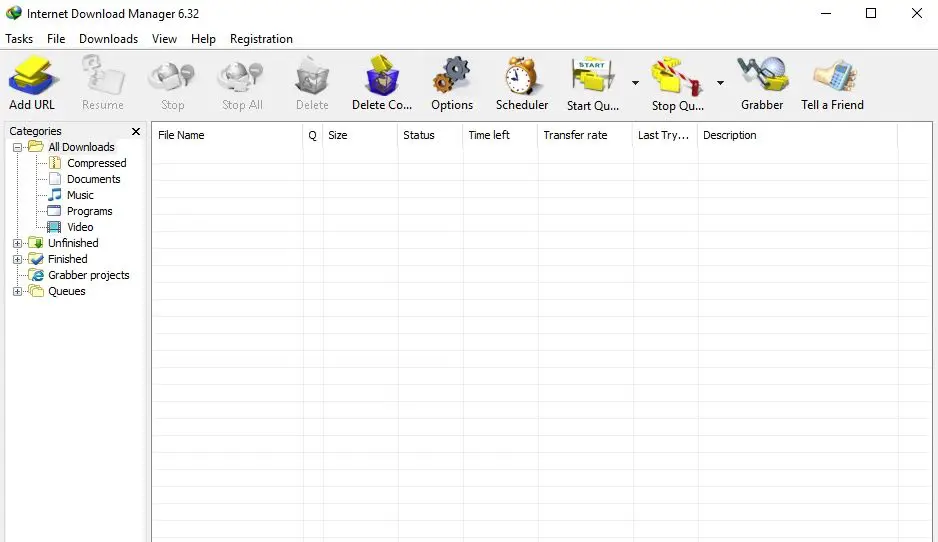
Task: Open the Downloads menu
Action: [108, 39]
